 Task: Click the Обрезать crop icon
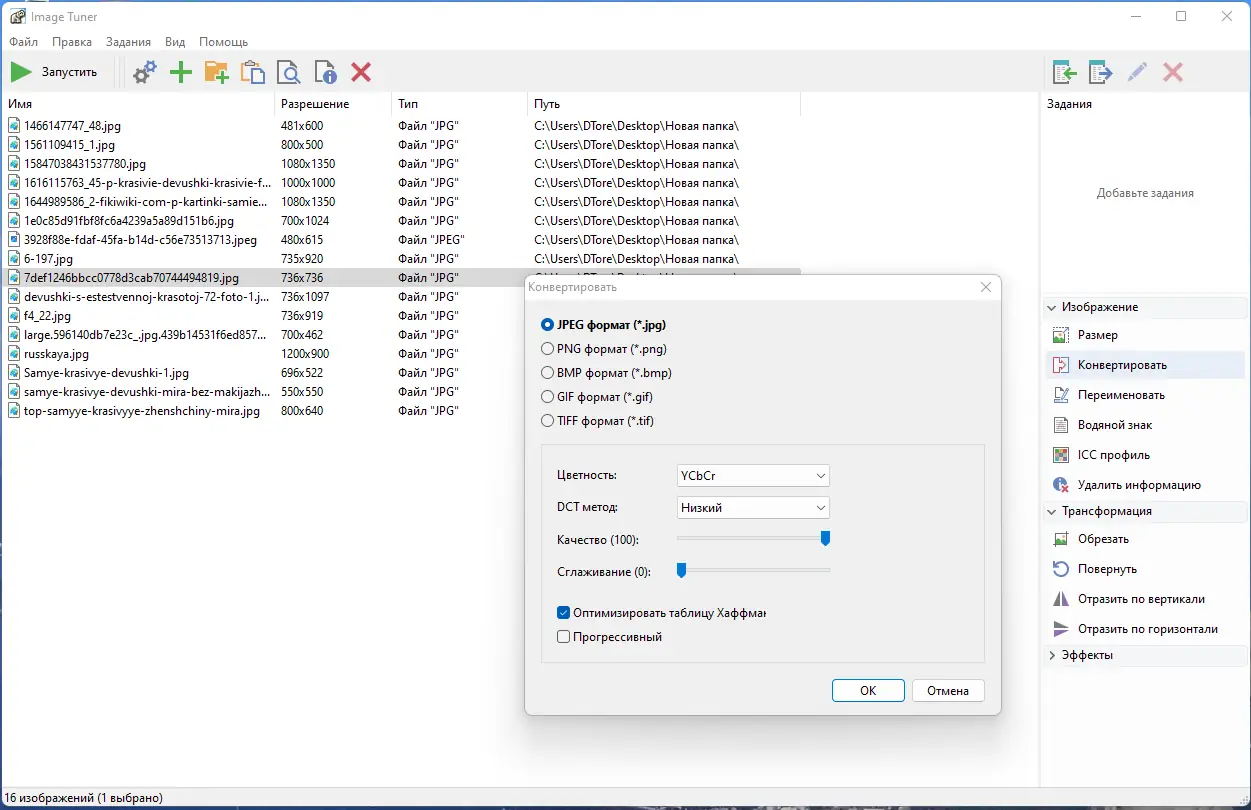point(1061,539)
